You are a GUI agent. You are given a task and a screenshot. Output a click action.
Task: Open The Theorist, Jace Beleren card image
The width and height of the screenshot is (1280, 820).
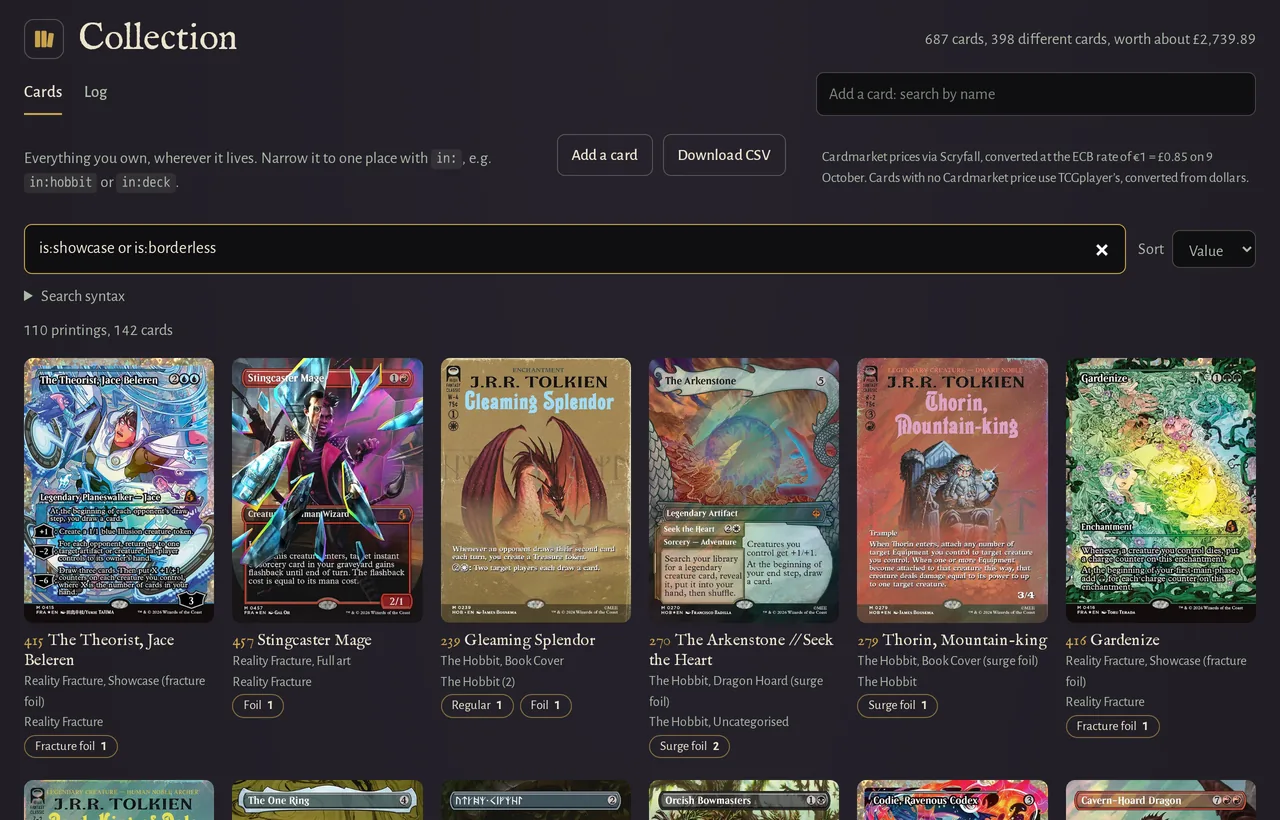tap(119, 490)
